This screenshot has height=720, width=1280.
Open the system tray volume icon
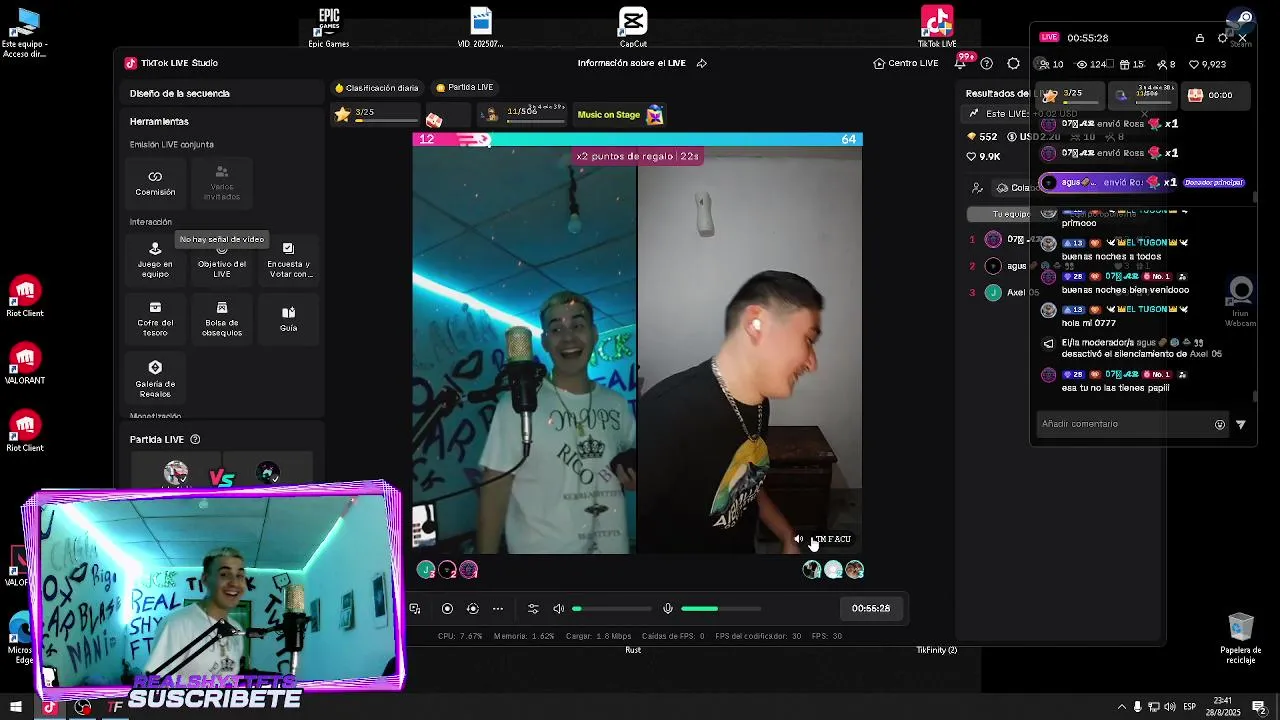pyautogui.click(x=1170, y=707)
